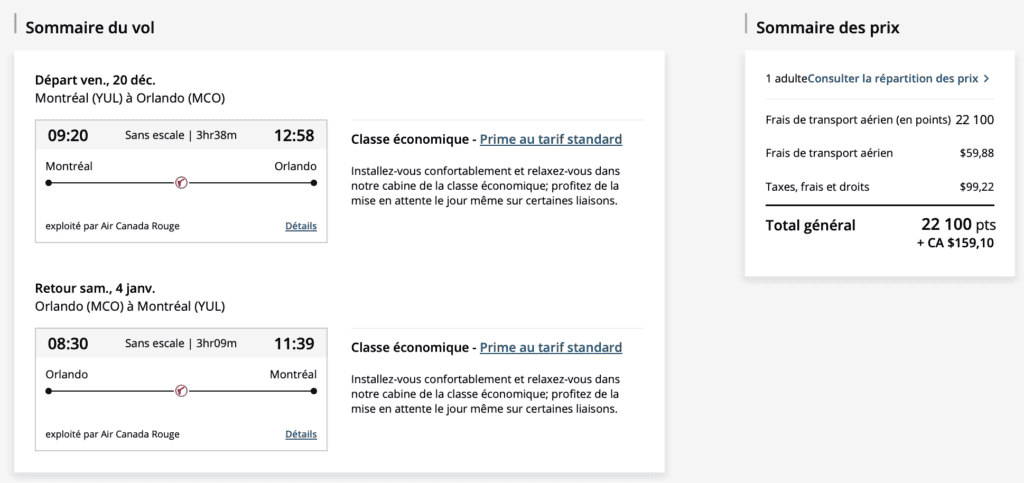This screenshot has height=483, width=1024.
Task: Expand price breakdown using the chevron arrow
Action: point(987,78)
